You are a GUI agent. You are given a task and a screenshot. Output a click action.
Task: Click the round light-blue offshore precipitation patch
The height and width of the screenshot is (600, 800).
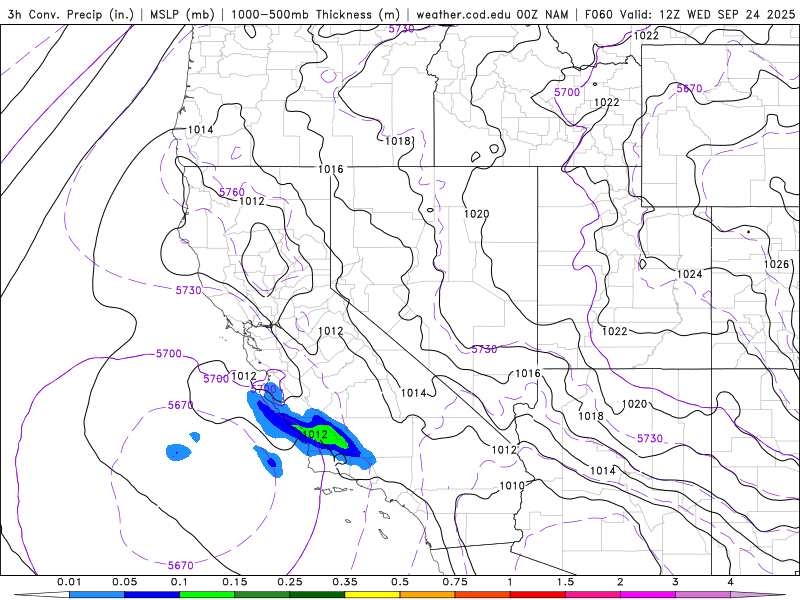[x=178, y=452]
